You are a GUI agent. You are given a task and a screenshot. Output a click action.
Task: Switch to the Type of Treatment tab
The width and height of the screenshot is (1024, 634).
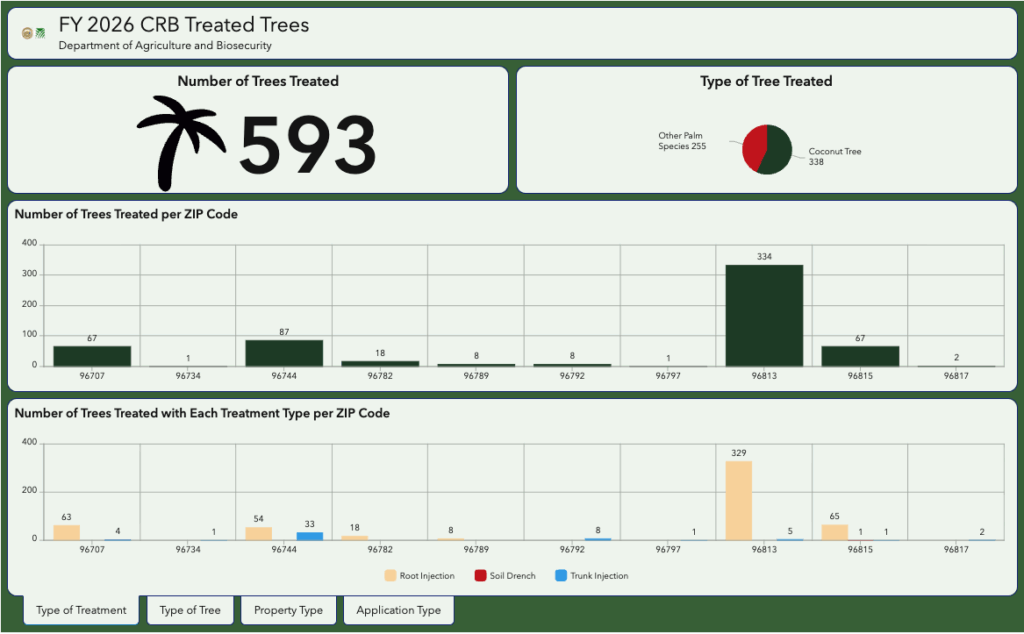81,610
